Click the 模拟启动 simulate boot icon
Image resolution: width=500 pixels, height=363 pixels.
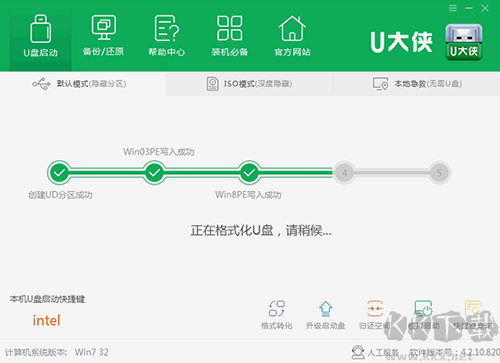click(x=423, y=308)
